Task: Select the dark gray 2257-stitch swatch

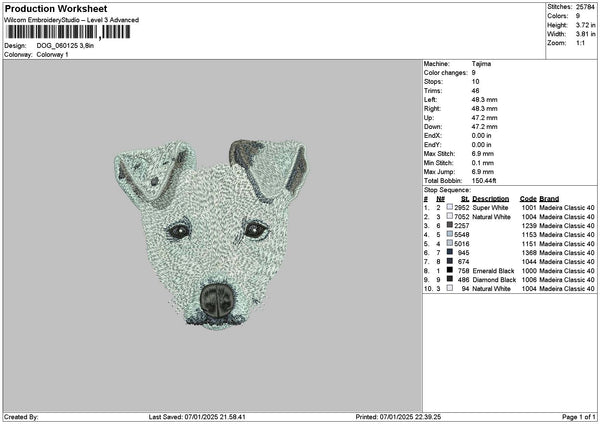Action: pyautogui.click(x=450, y=225)
